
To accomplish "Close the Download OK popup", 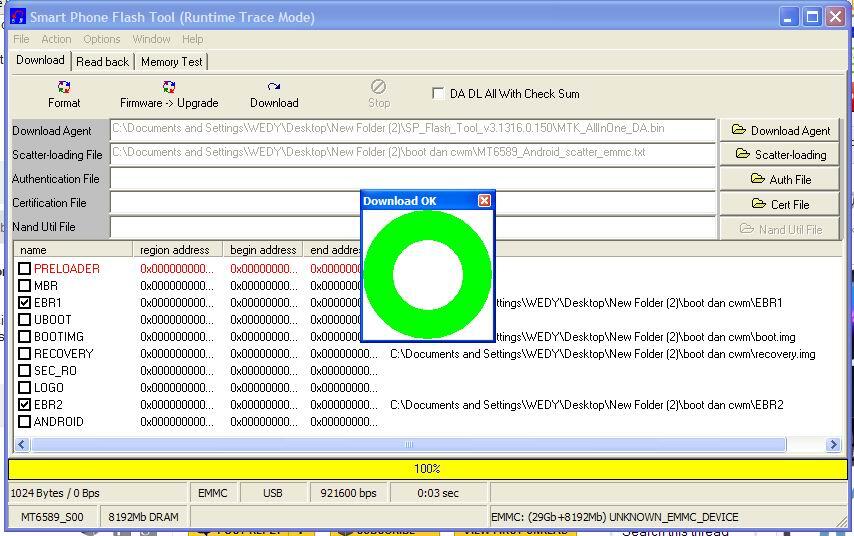I will pyautogui.click(x=484, y=201).
